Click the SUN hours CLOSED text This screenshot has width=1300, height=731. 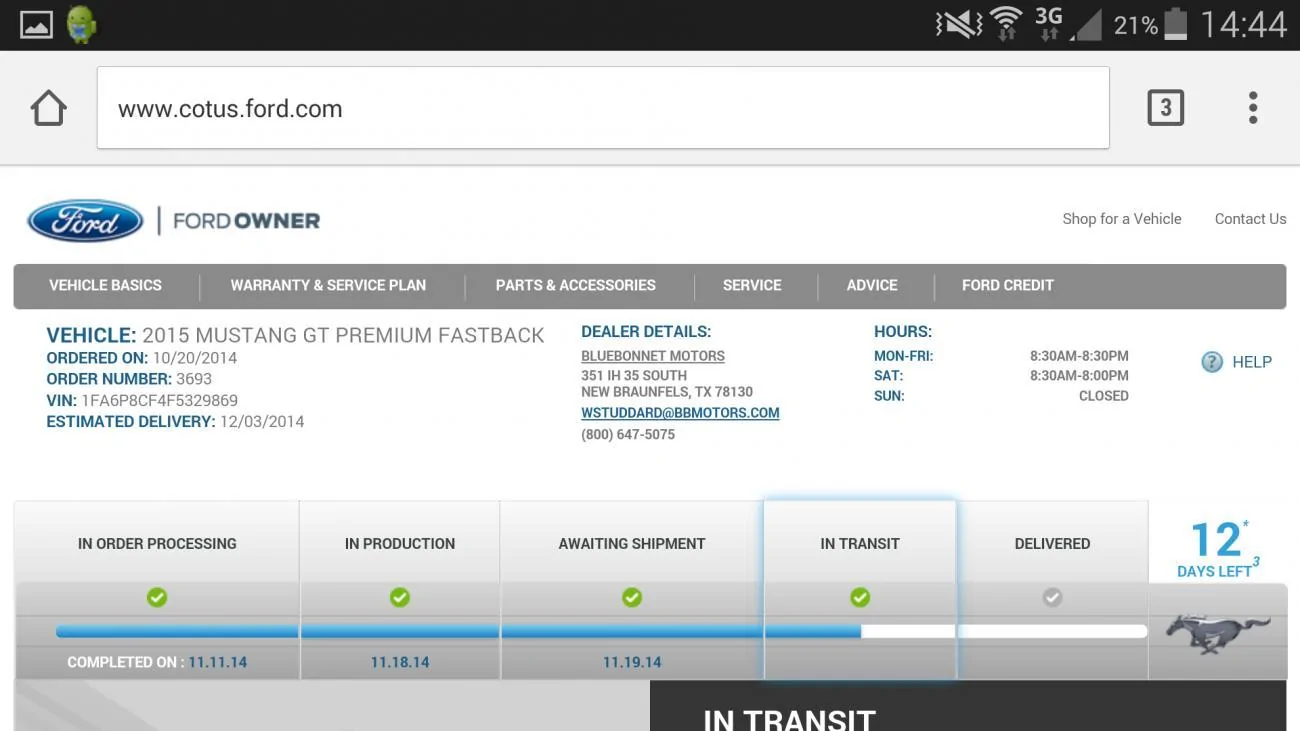(x=1104, y=396)
